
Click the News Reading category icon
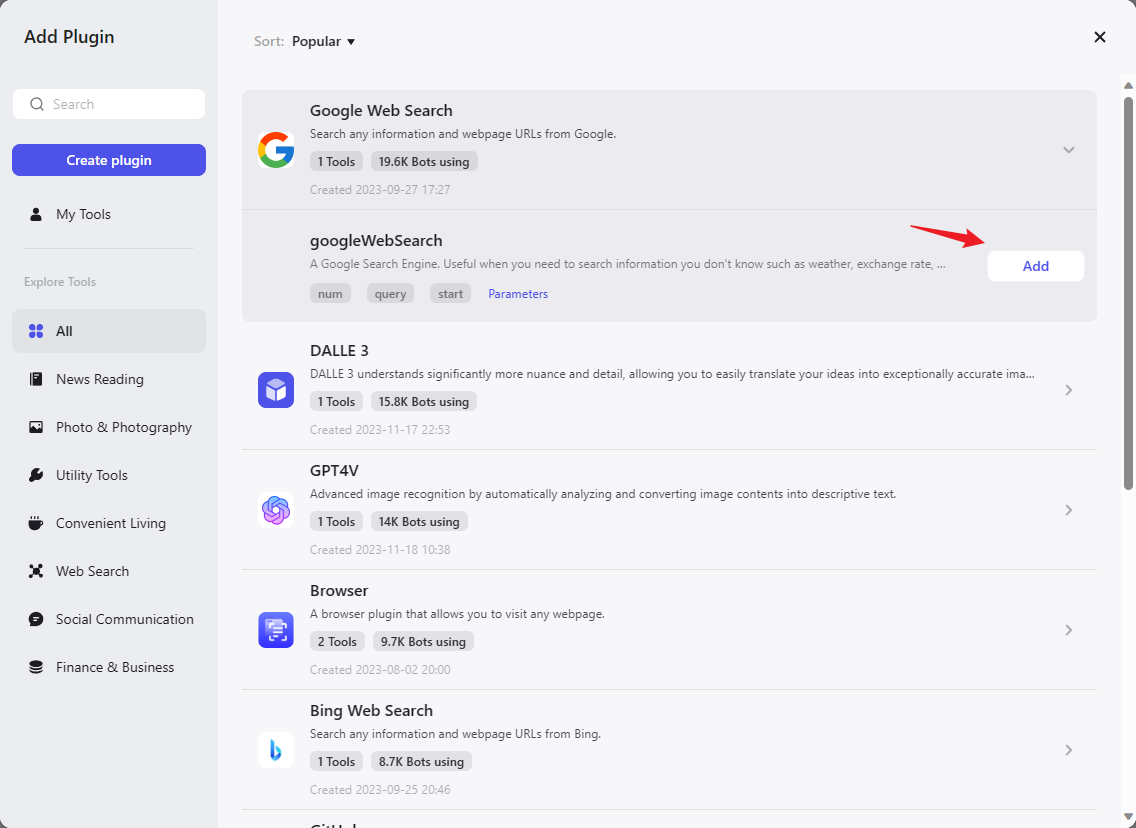click(x=36, y=379)
